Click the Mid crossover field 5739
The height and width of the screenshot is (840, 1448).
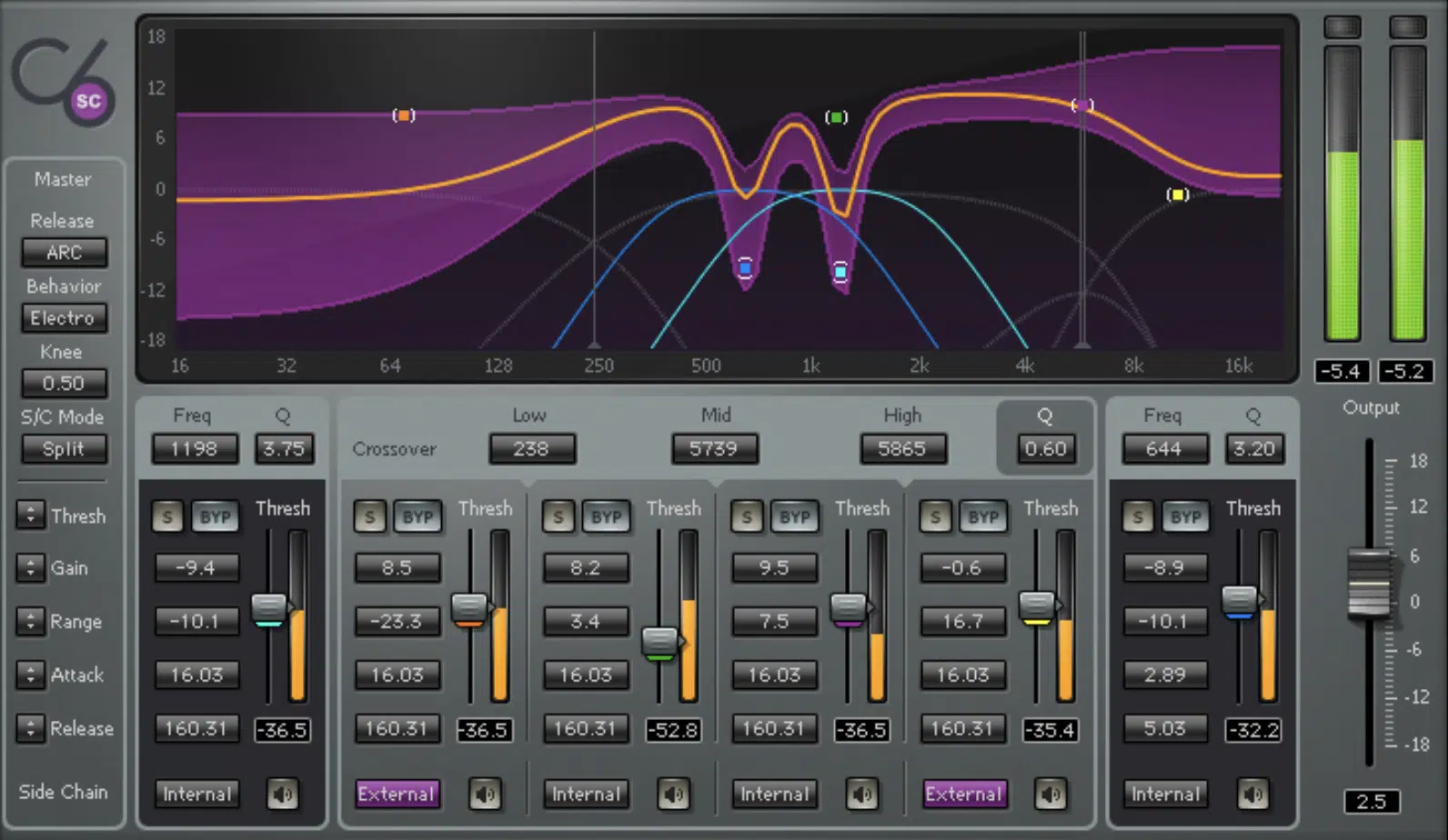[x=714, y=449]
